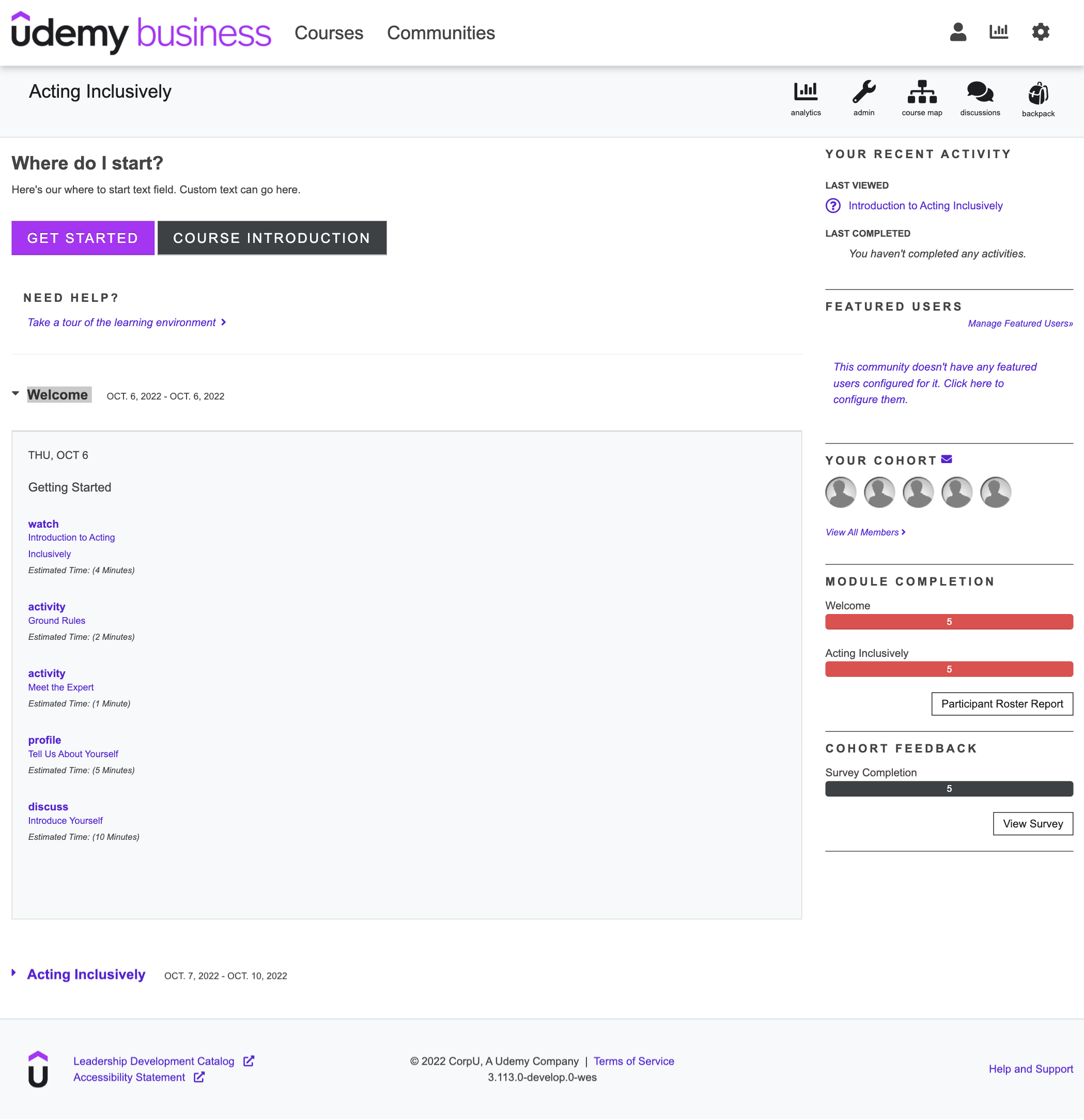
Task: Click COURSE INTRODUCTION button
Action: point(271,237)
